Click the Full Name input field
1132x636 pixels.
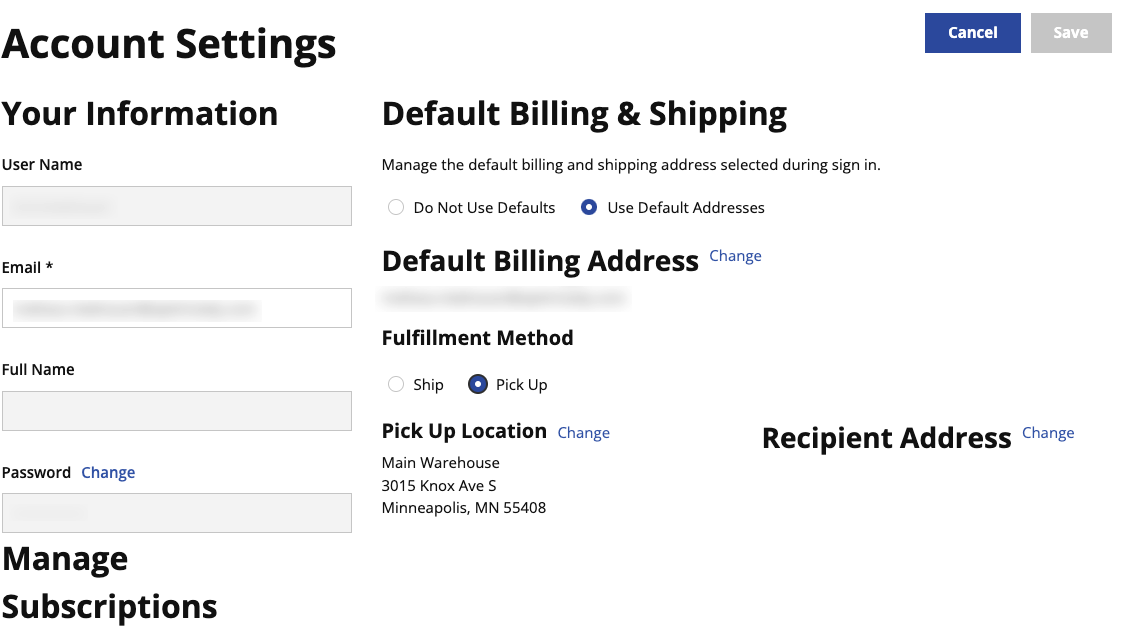point(176,411)
